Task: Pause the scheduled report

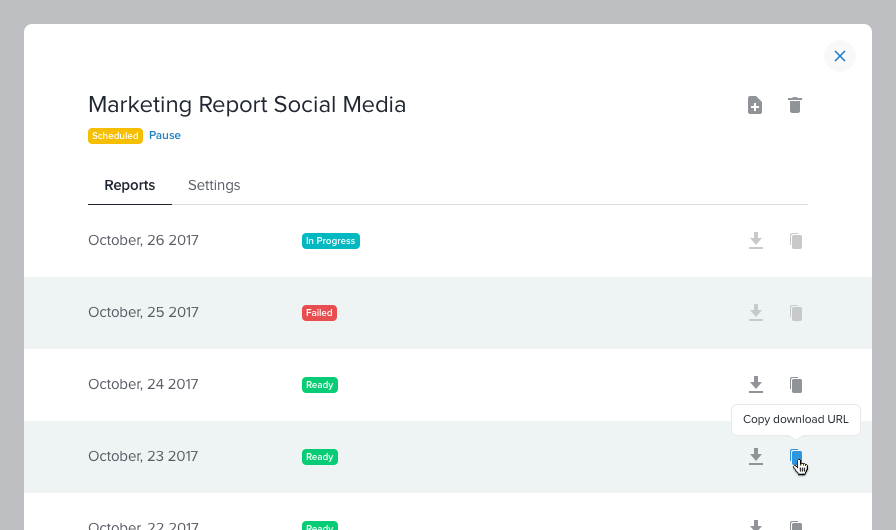Action: click(165, 135)
